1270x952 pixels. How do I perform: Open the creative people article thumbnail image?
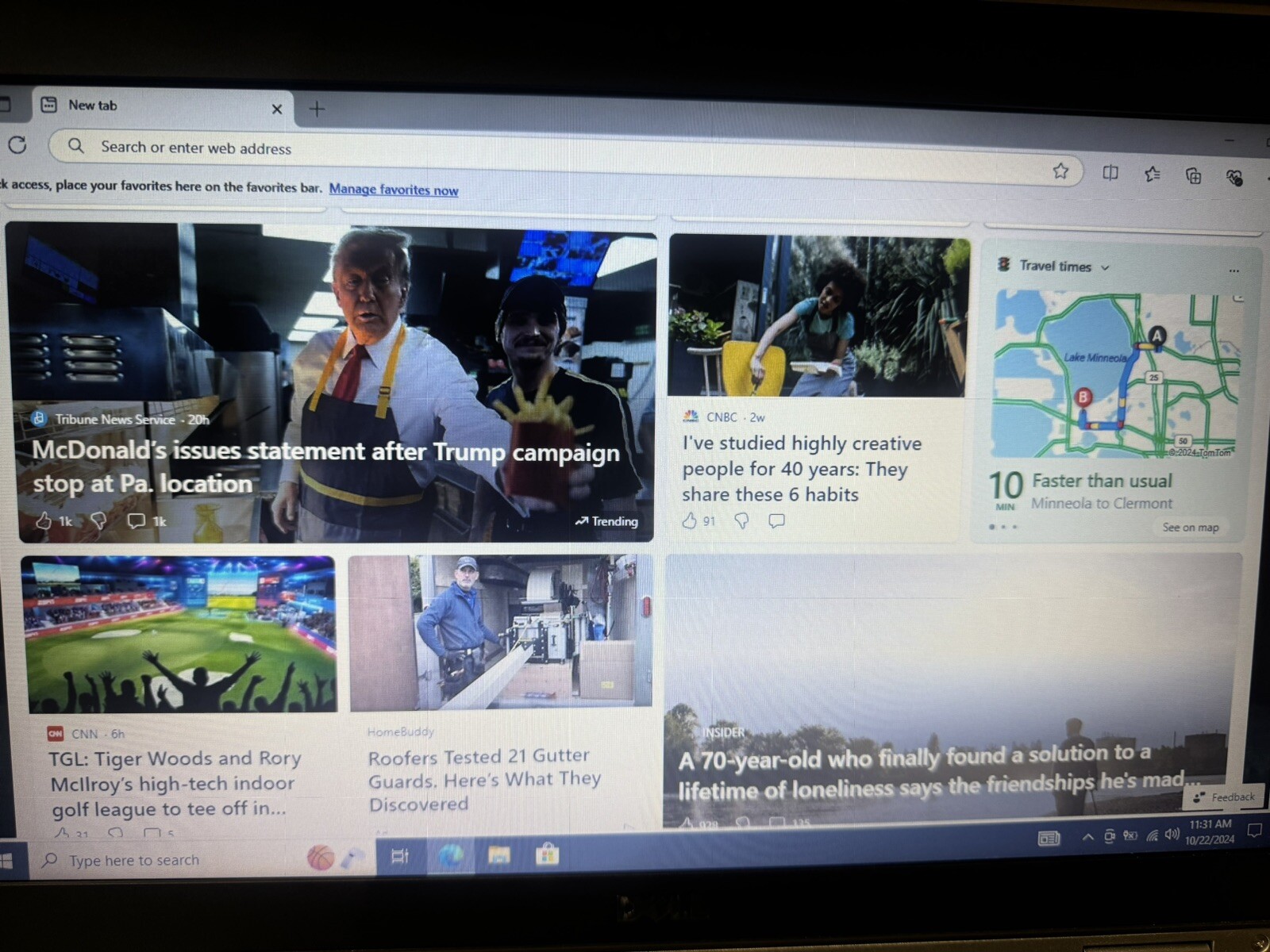[818, 317]
